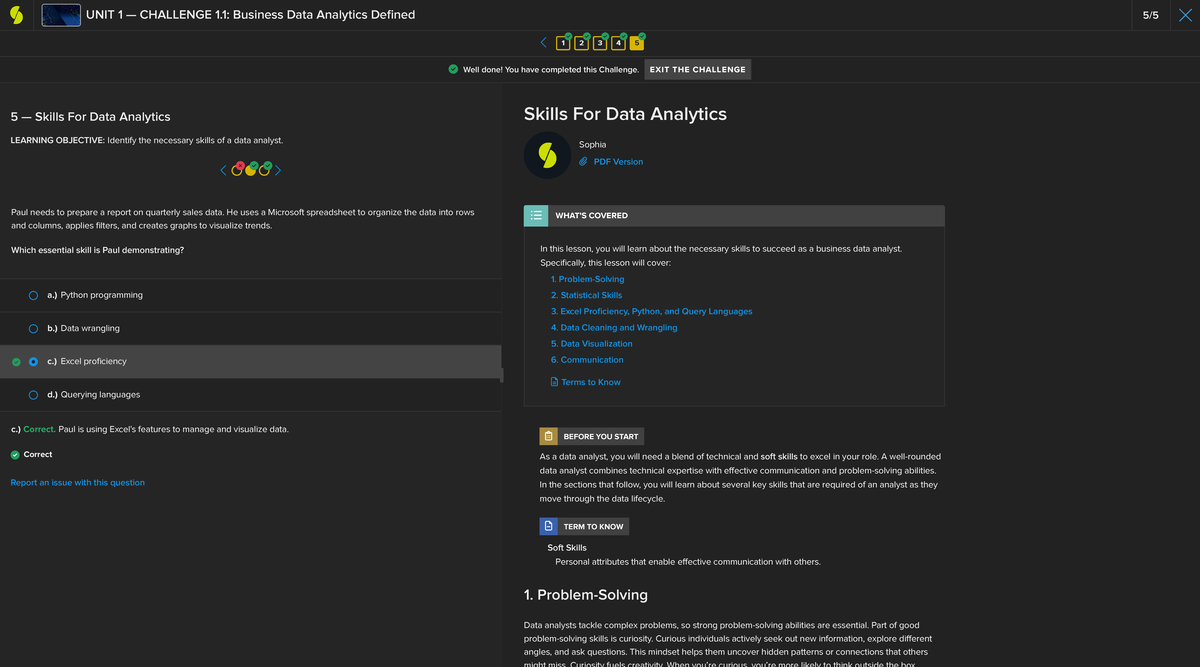1200x667 pixels.
Task: Click the bold 'soft skills' term in paragraph
Action: tap(779, 456)
